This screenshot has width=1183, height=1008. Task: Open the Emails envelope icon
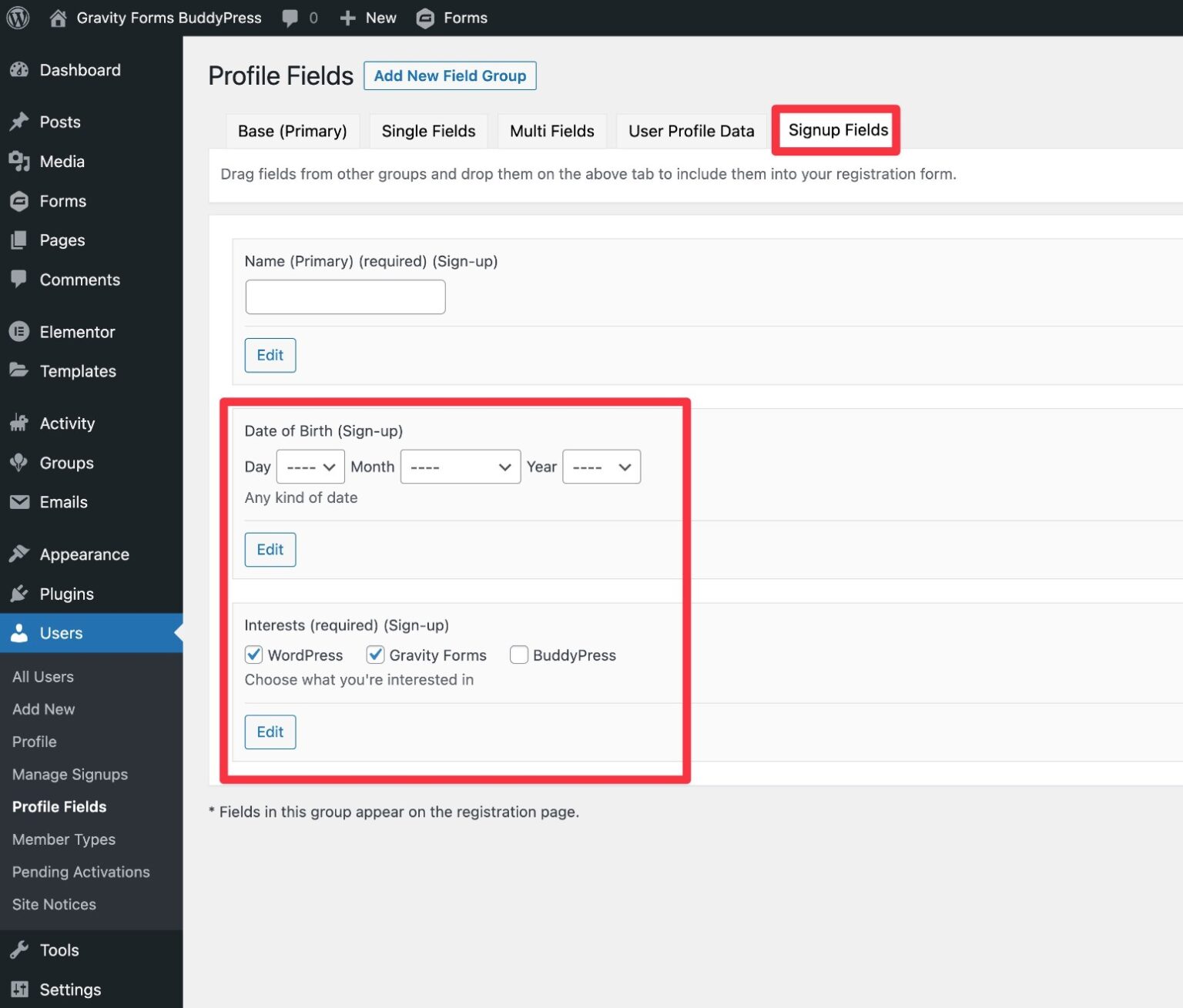(x=19, y=502)
